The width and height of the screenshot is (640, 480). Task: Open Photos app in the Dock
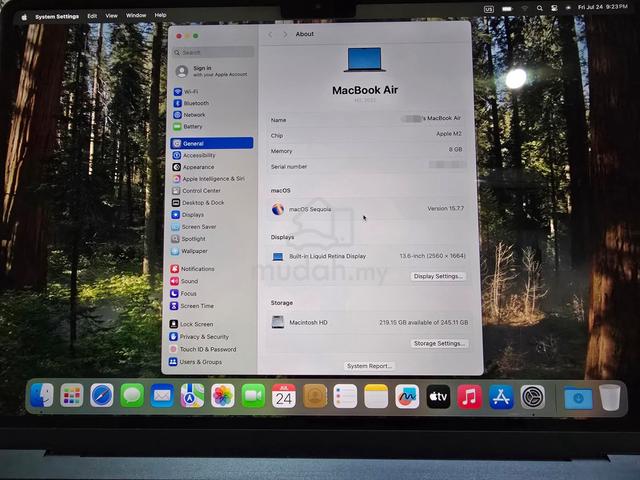point(223,396)
